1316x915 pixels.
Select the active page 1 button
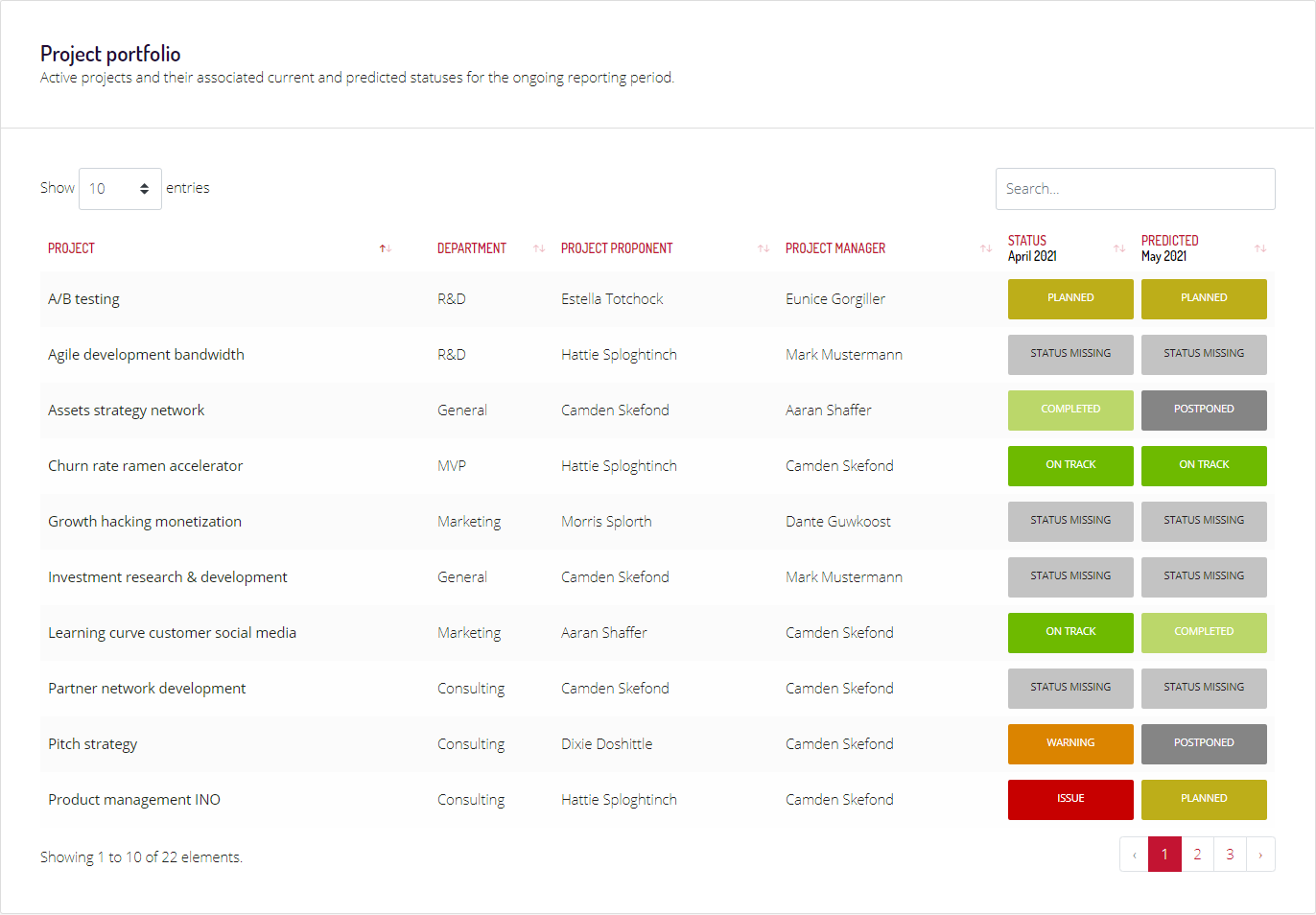[1164, 854]
